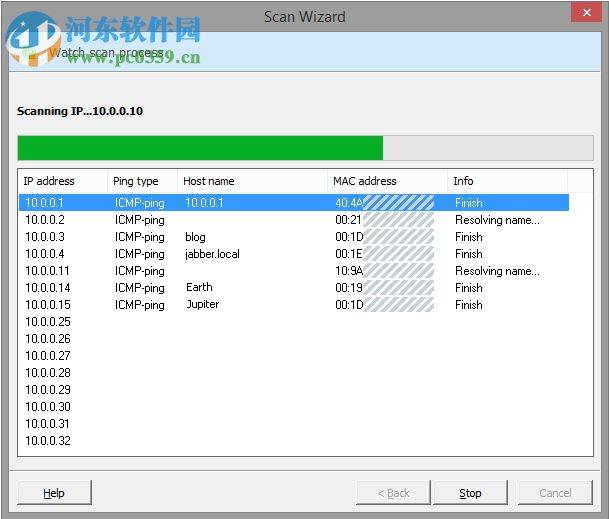Select the row for IP 10.0.0.30
The image size is (609, 519).
tap(294, 407)
